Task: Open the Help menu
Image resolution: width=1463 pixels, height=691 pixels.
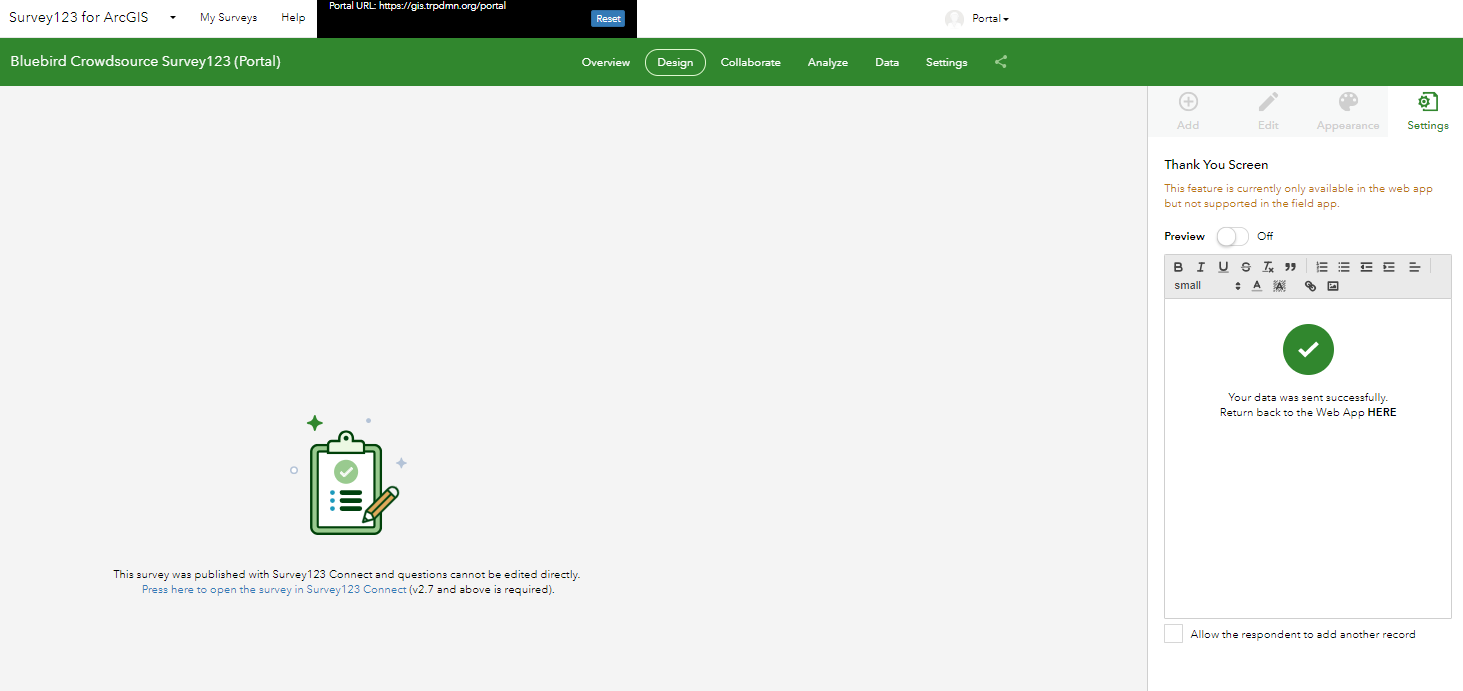Action: [293, 18]
